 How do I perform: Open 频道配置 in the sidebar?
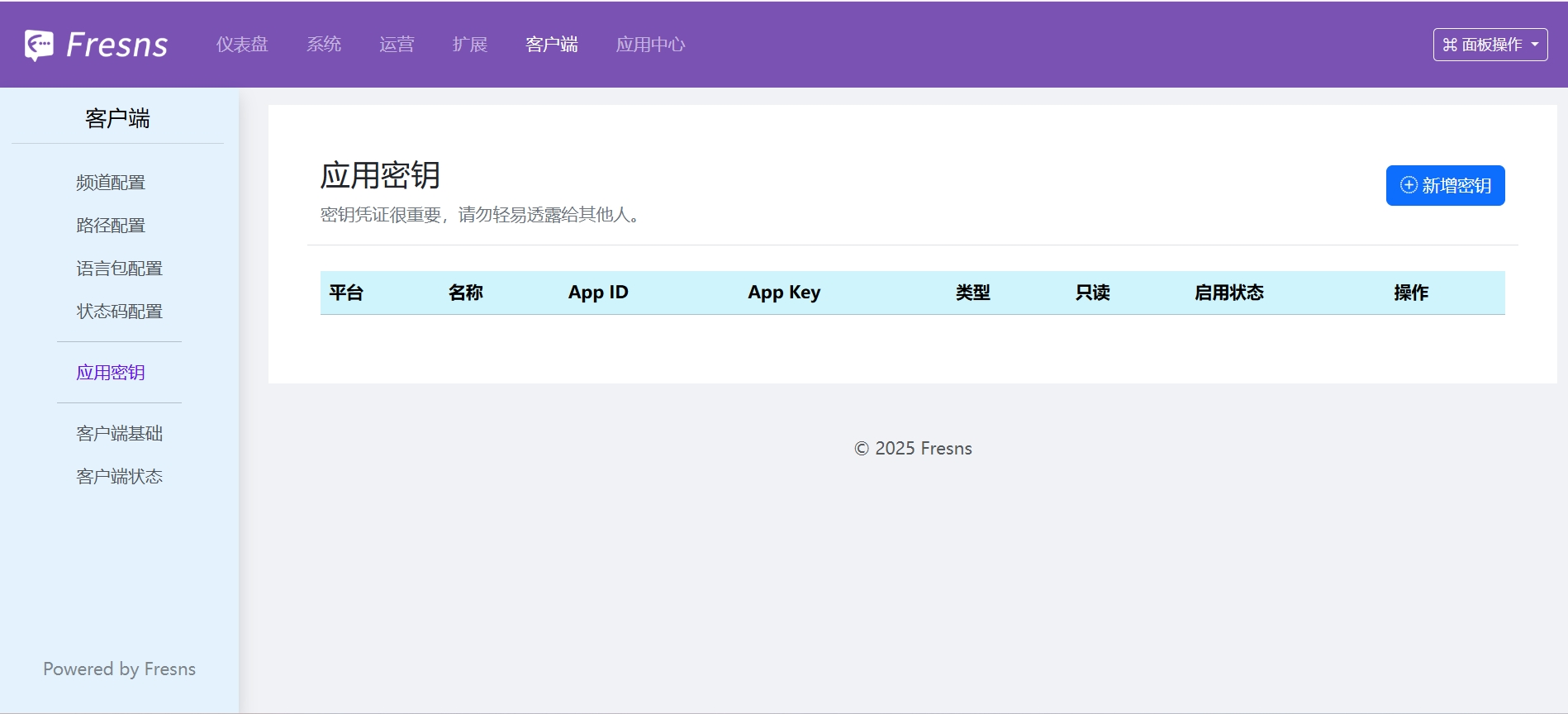111,183
